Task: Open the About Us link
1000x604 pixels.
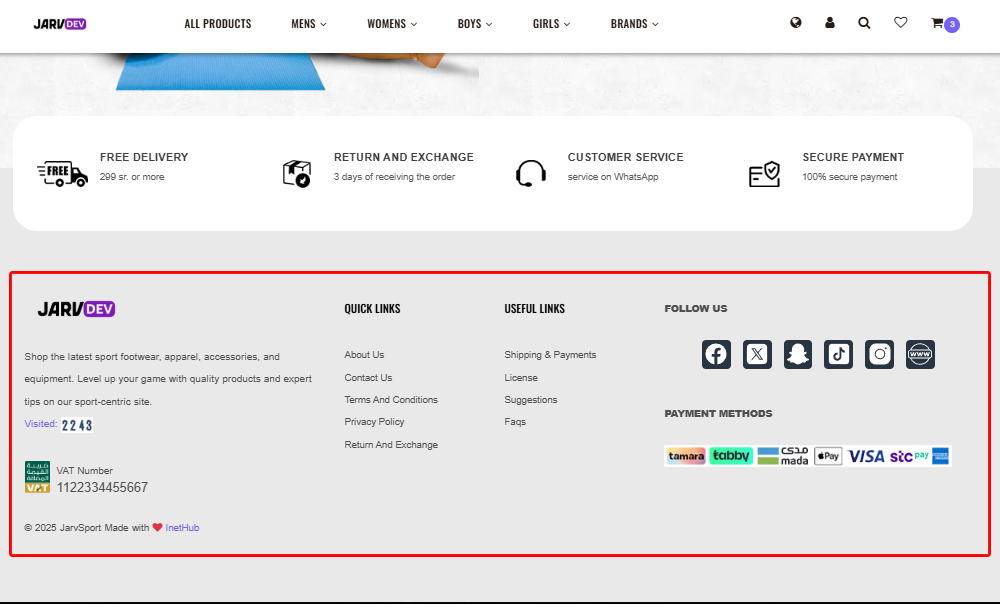Action: tap(364, 355)
